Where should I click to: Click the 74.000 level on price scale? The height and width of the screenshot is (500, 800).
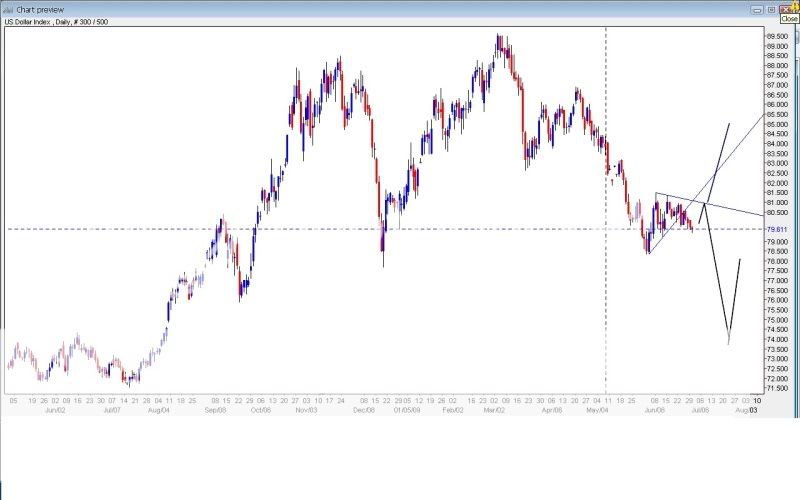(779, 340)
